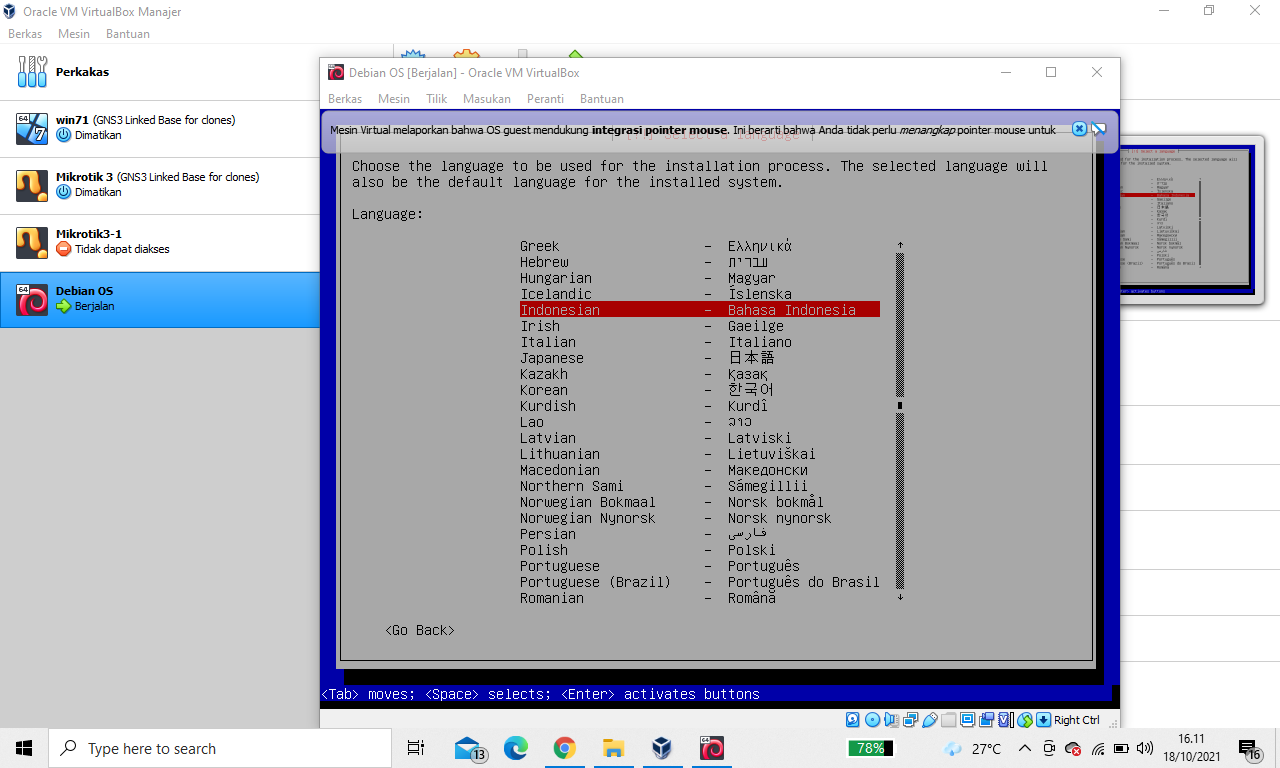The width and height of the screenshot is (1280, 768).
Task: Choose Lithuanian in the language list
Action: point(699,454)
